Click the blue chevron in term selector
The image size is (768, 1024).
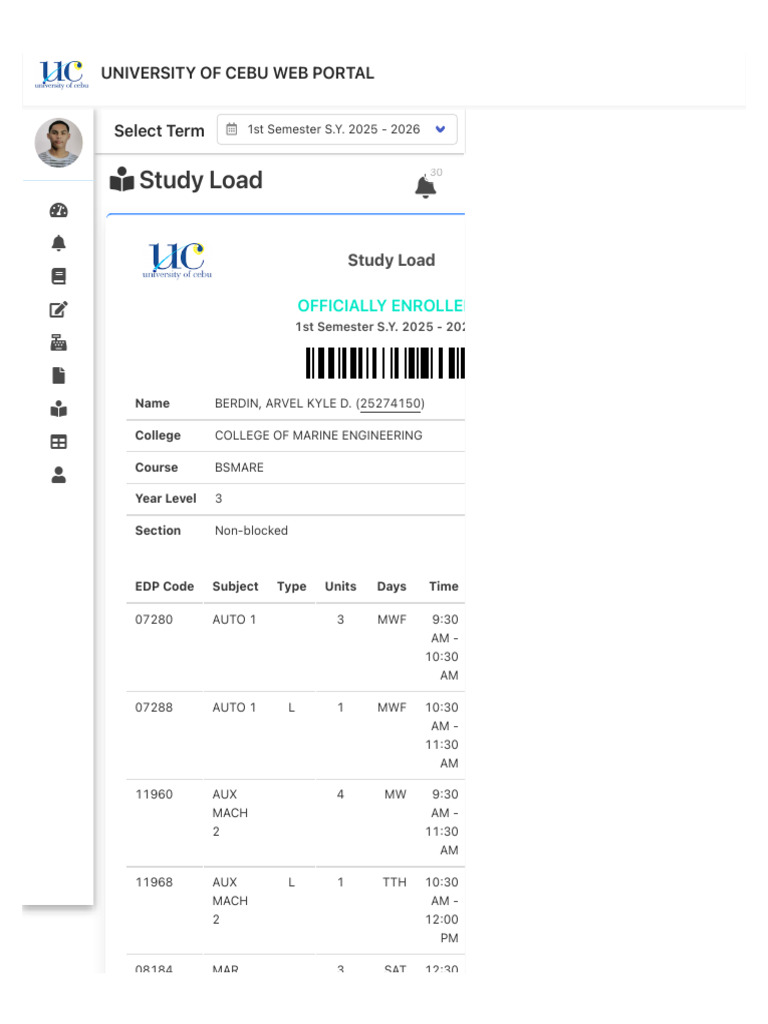(x=440, y=129)
